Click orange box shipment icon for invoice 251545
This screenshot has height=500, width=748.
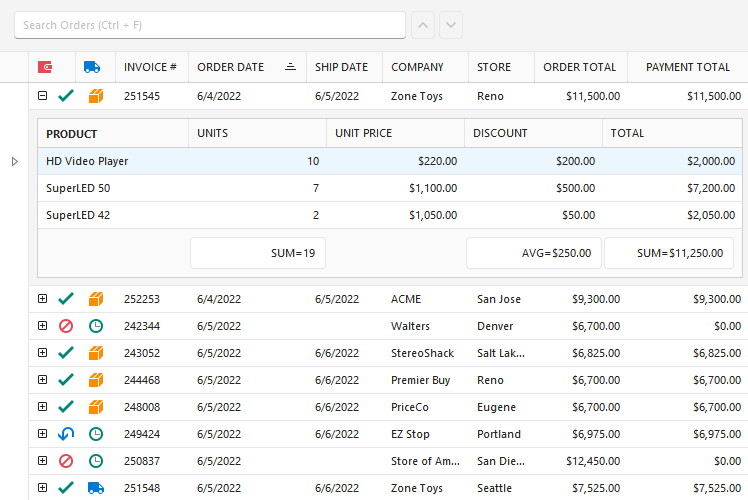[x=96, y=96]
